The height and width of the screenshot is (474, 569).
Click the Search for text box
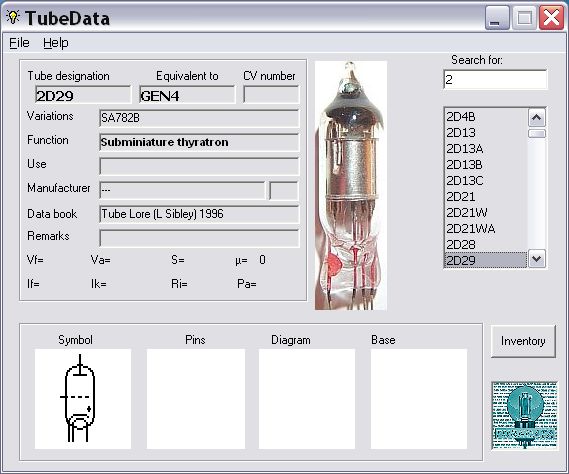495,79
